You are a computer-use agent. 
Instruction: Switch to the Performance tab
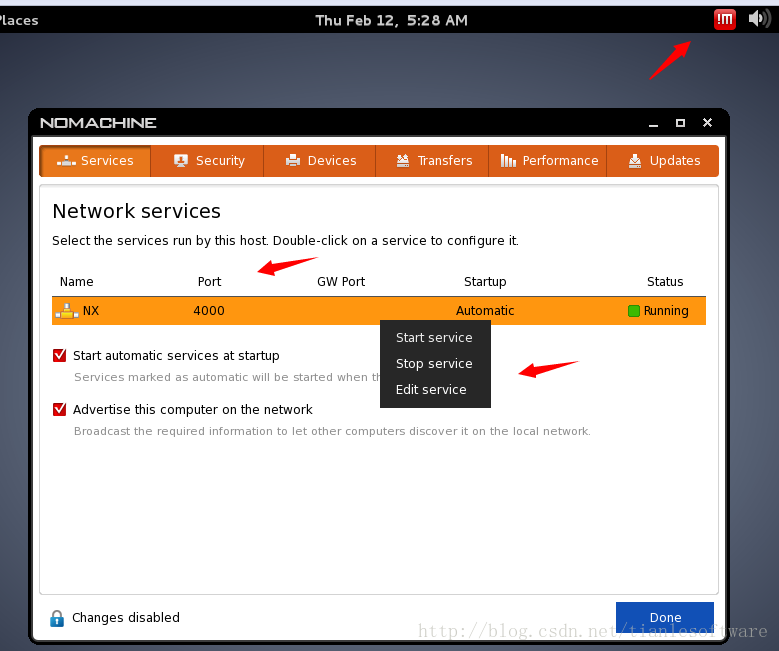[547, 161]
